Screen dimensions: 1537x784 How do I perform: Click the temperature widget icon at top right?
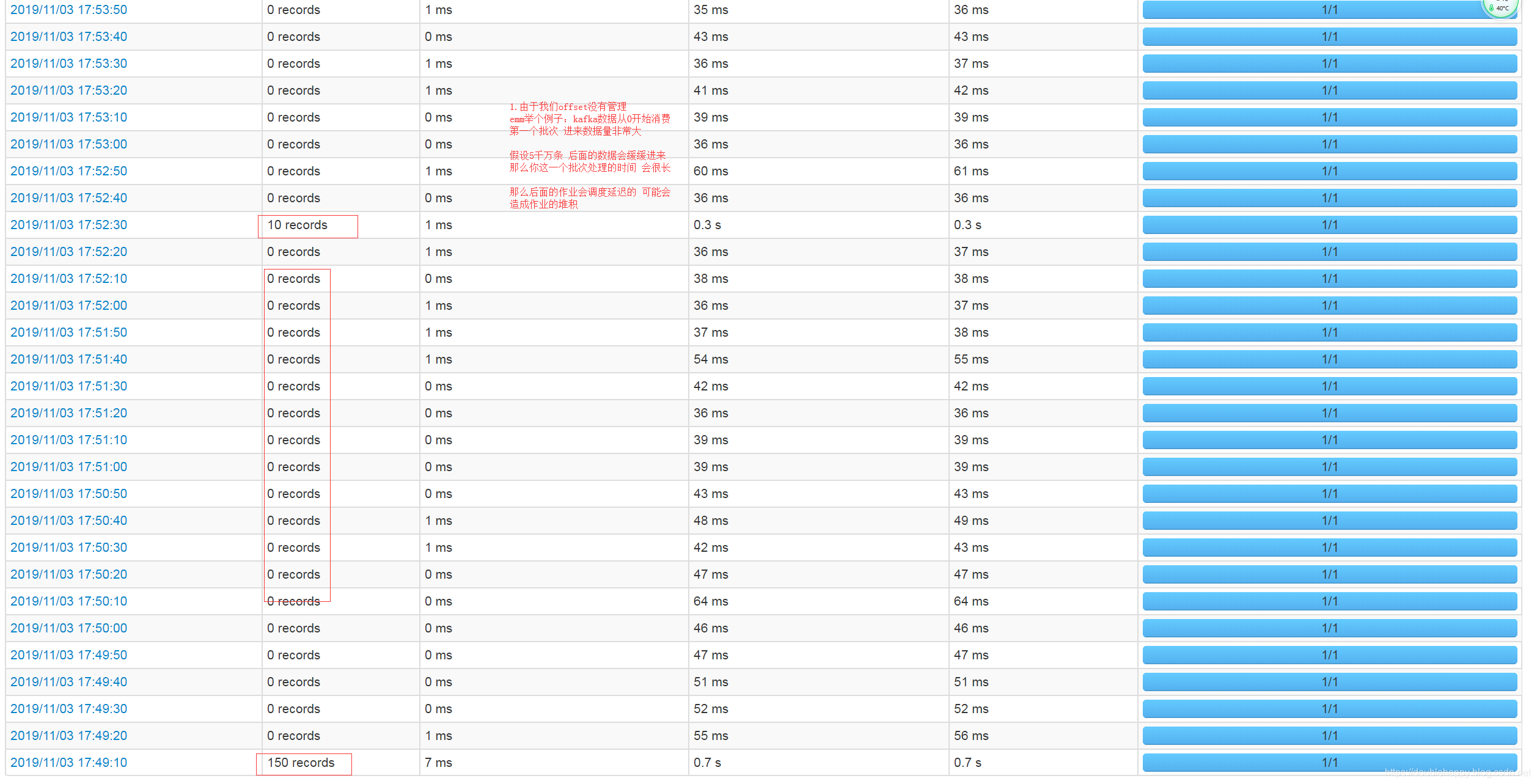(x=1500, y=7)
